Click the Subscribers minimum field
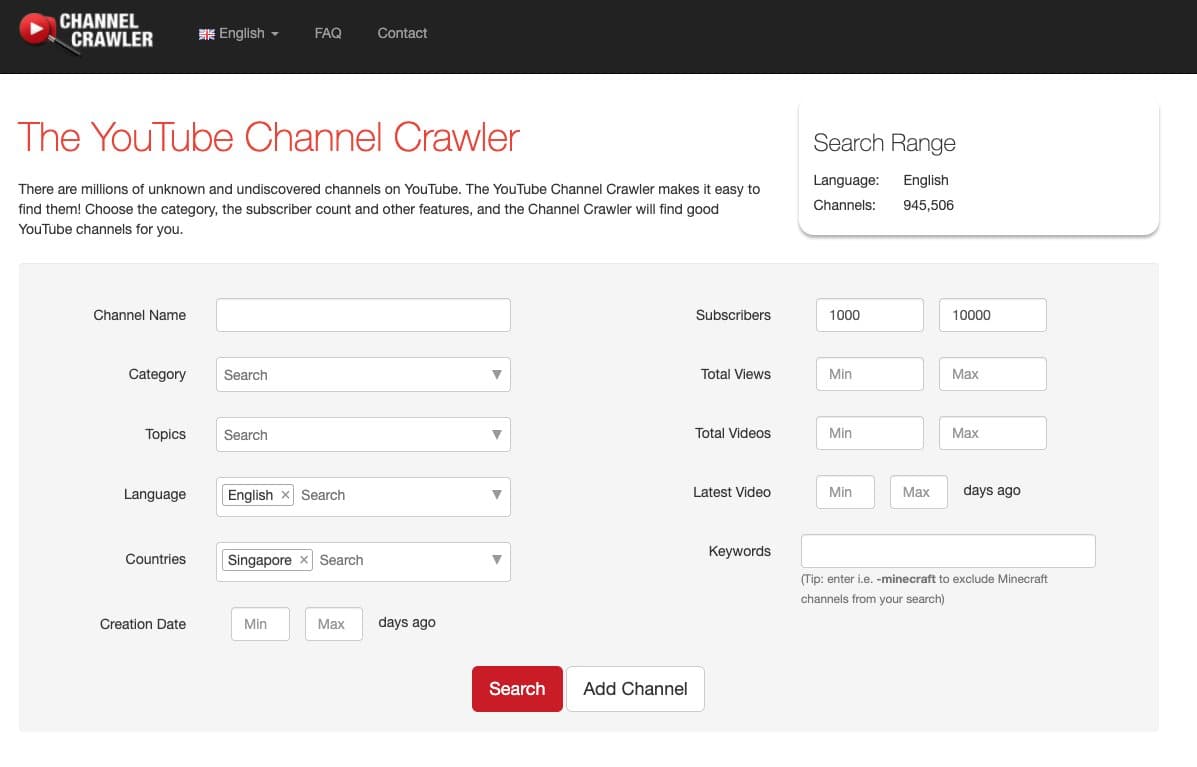The height and width of the screenshot is (767, 1197). point(869,315)
